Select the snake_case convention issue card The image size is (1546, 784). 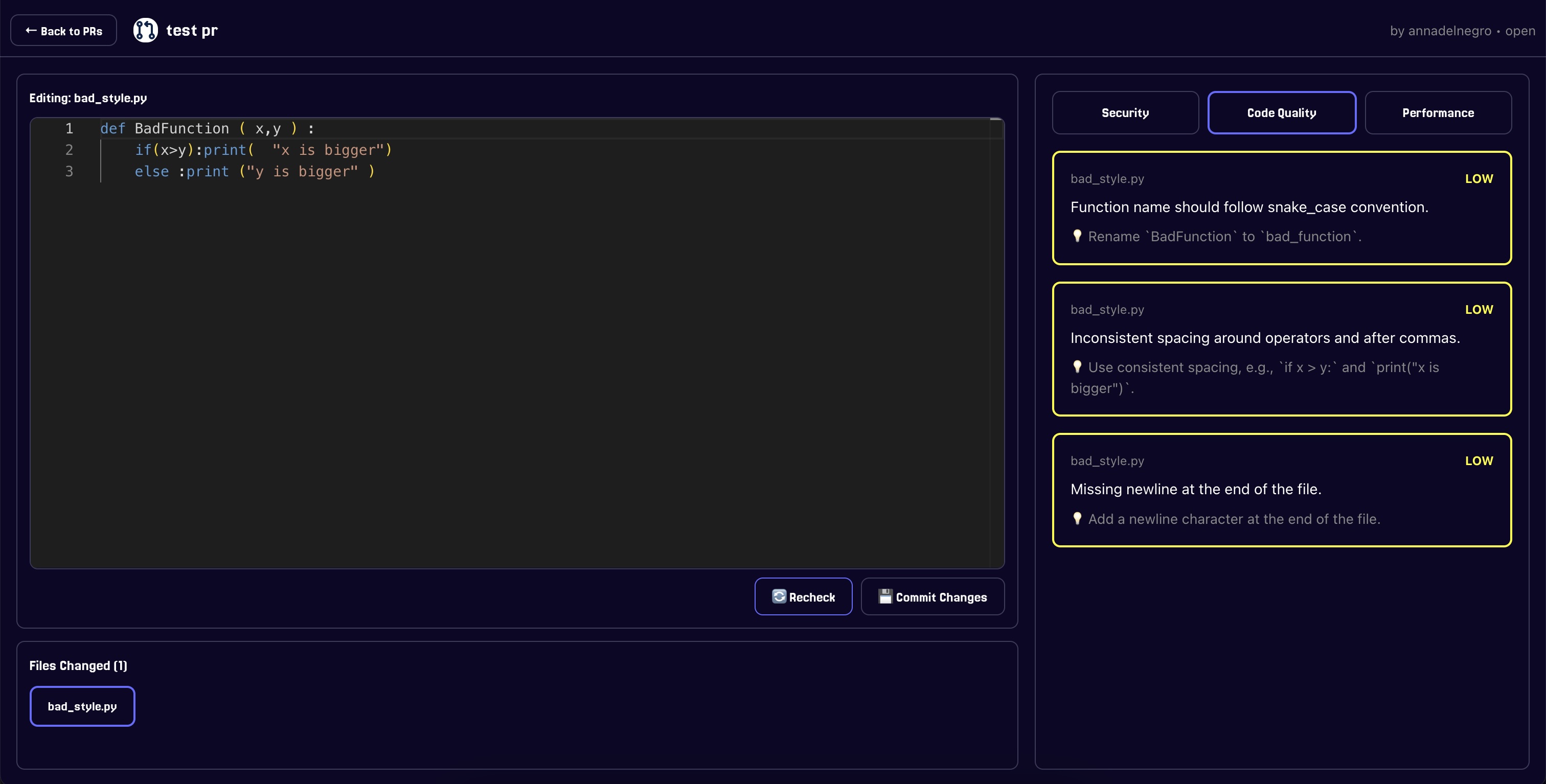click(x=1281, y=207)
